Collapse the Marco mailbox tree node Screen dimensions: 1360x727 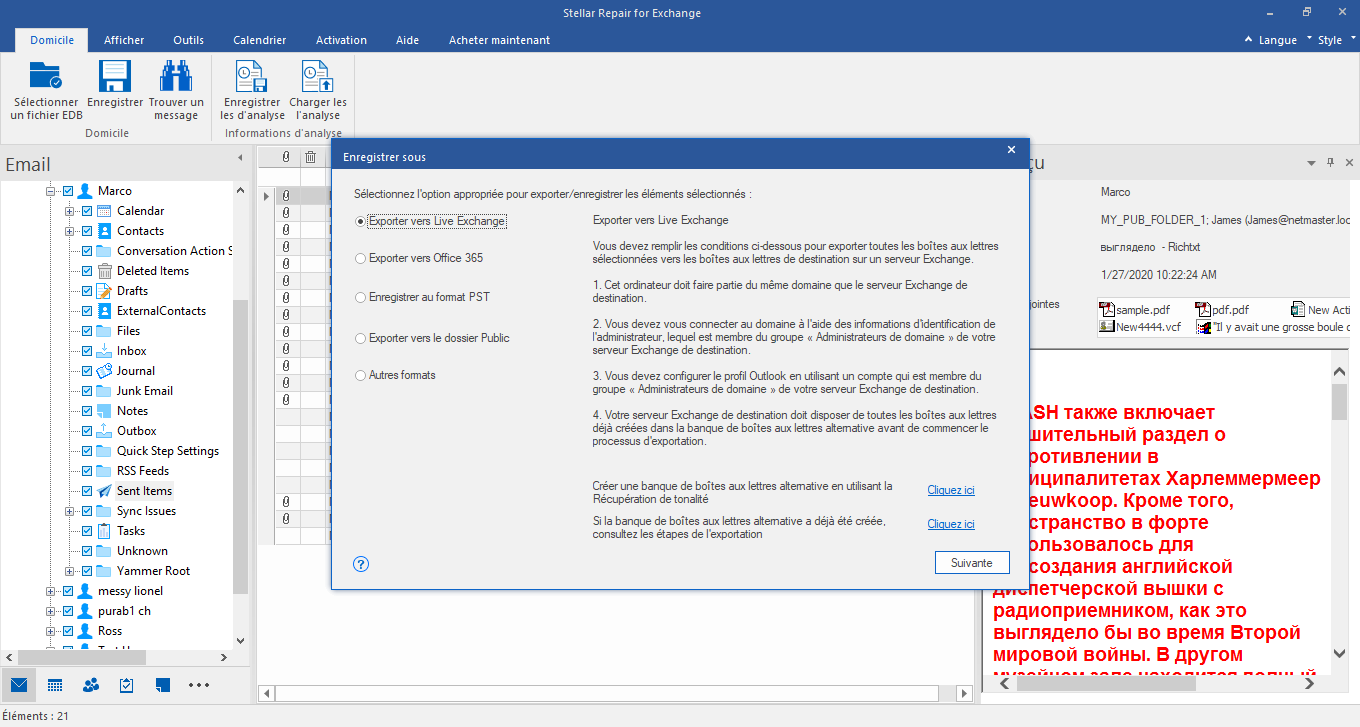[50, 191]
